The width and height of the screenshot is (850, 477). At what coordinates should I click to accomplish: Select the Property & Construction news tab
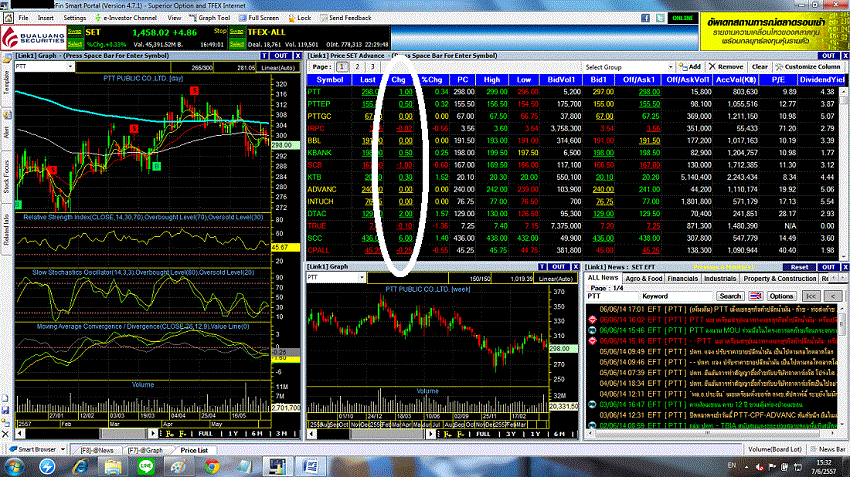coord(780,279)
